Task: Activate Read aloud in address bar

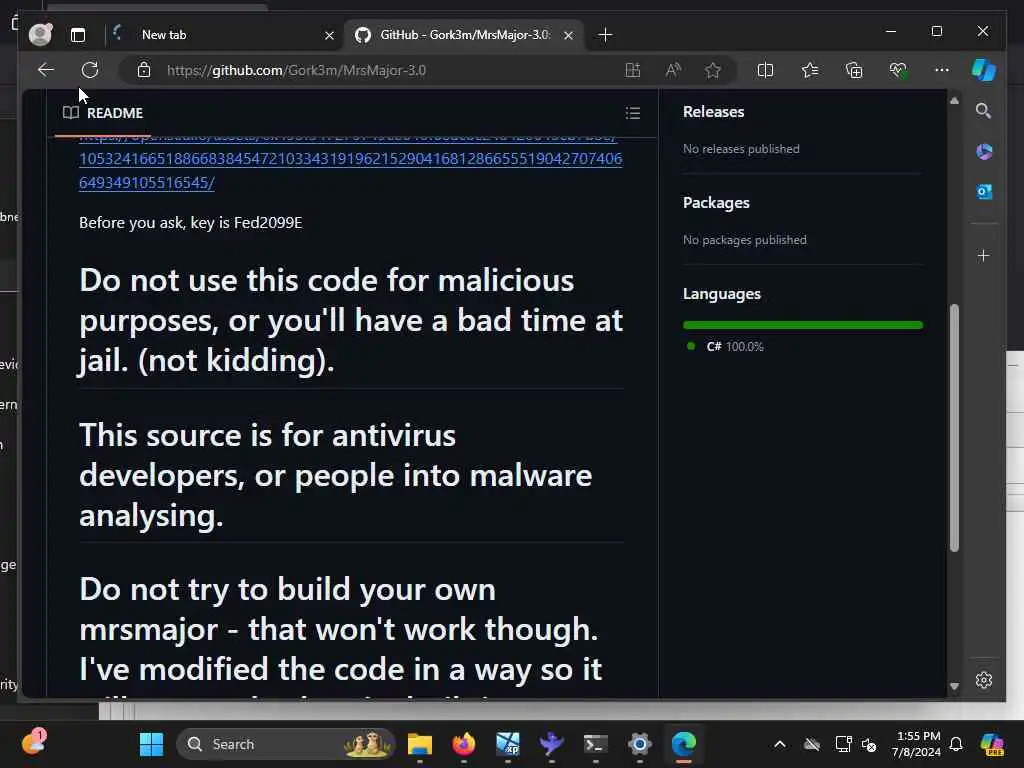Action: (673, 70)
